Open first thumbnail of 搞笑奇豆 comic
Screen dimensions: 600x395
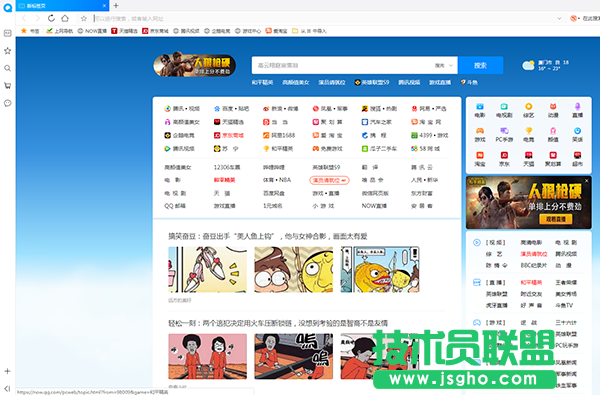(x=207, y=269)
